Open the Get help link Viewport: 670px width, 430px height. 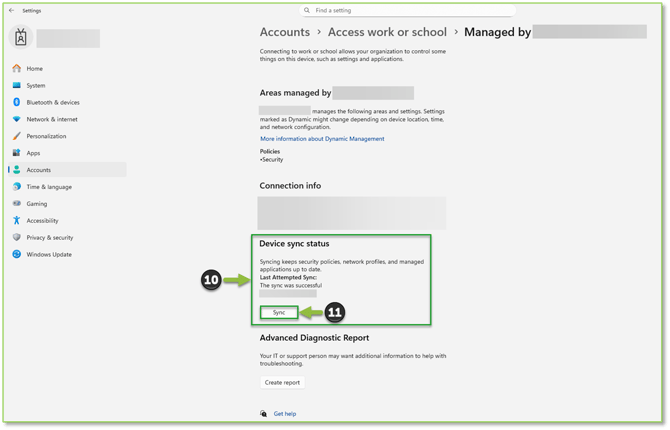[284, 413]
